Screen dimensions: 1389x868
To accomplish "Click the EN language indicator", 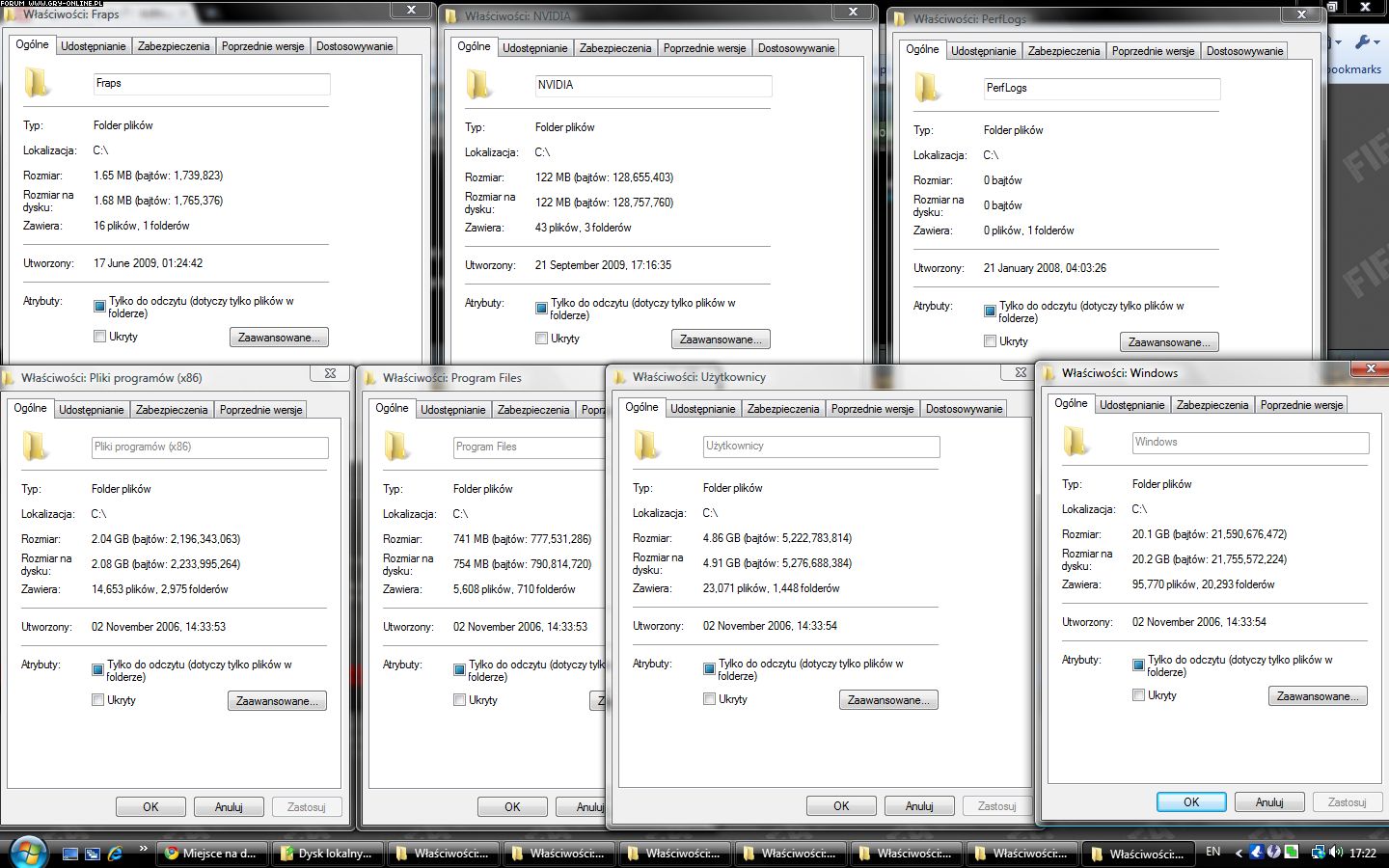I will pyautogui.click(x=1213, y=853).
